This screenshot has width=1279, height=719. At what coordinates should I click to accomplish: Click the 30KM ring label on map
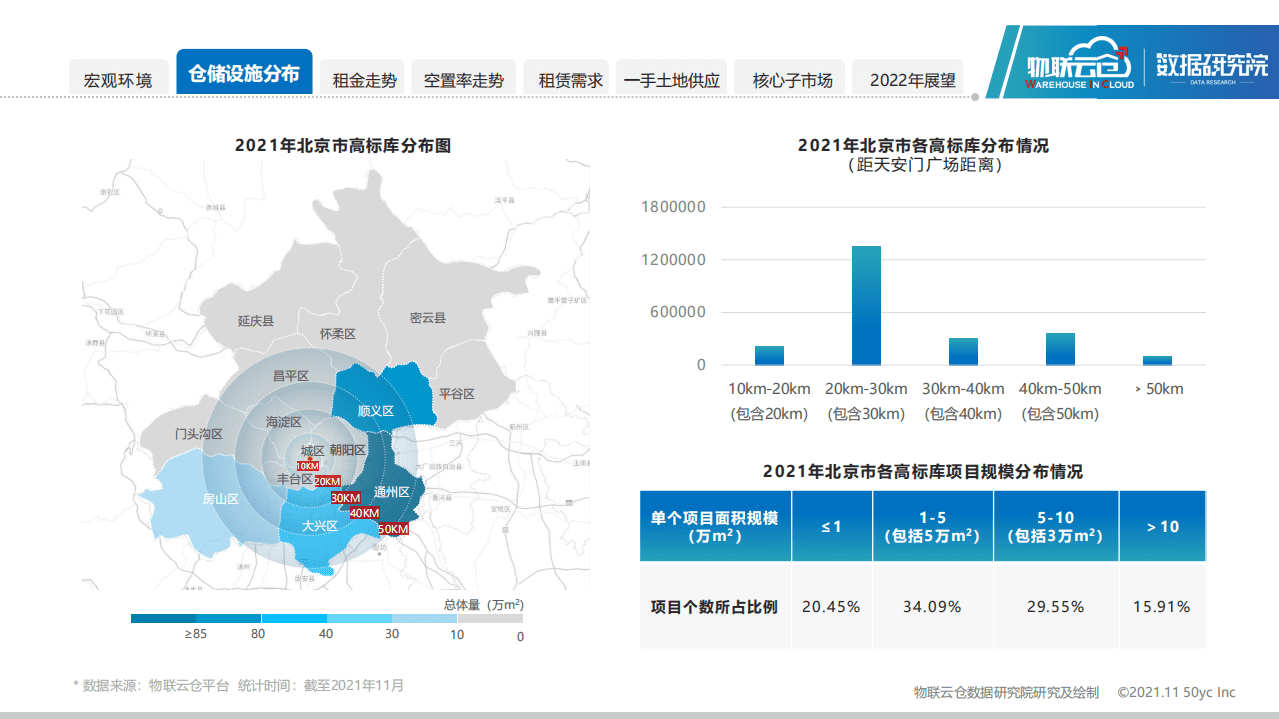[x=346, y=497]
